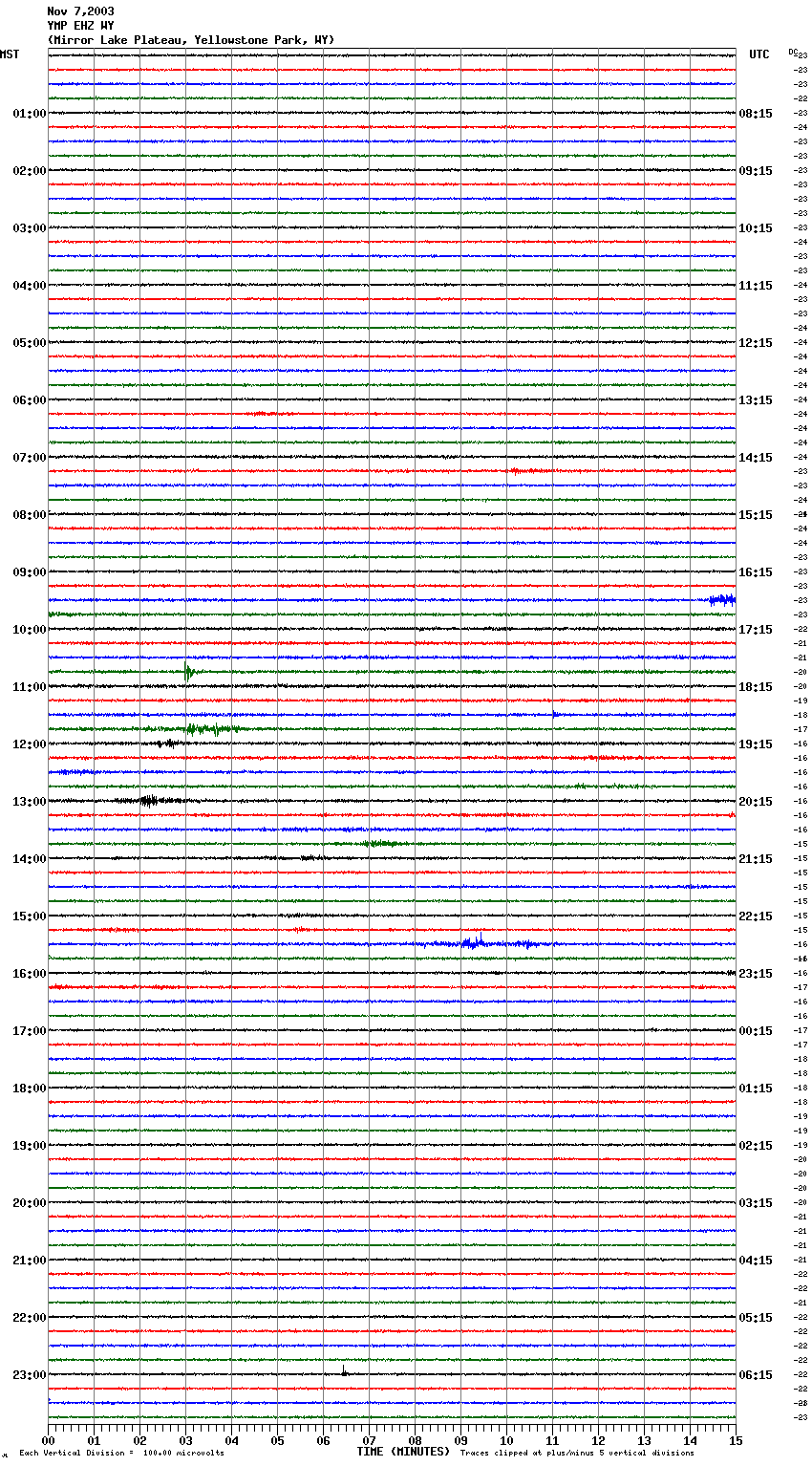Click the UTC time label "01:15"
The width and height of the screenshot is (812, 1466).
(756, 1089)
